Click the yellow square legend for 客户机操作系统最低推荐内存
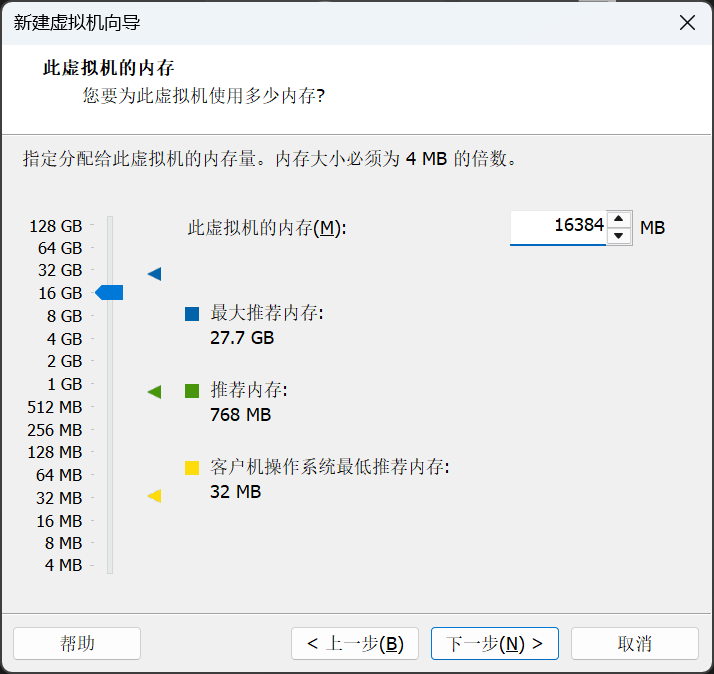 click(192, 468)
